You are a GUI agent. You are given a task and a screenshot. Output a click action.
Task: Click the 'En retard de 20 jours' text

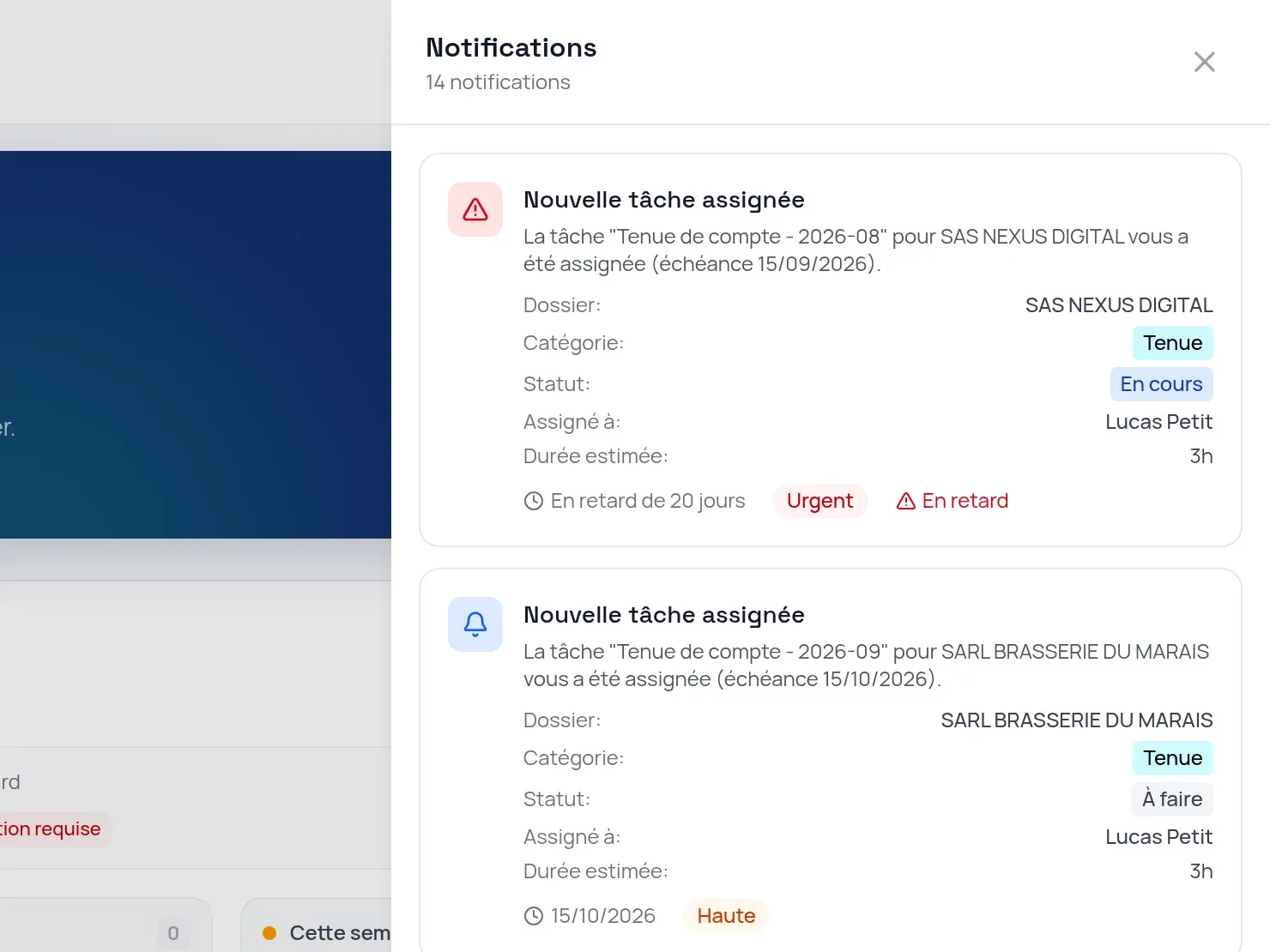(648, 501)
